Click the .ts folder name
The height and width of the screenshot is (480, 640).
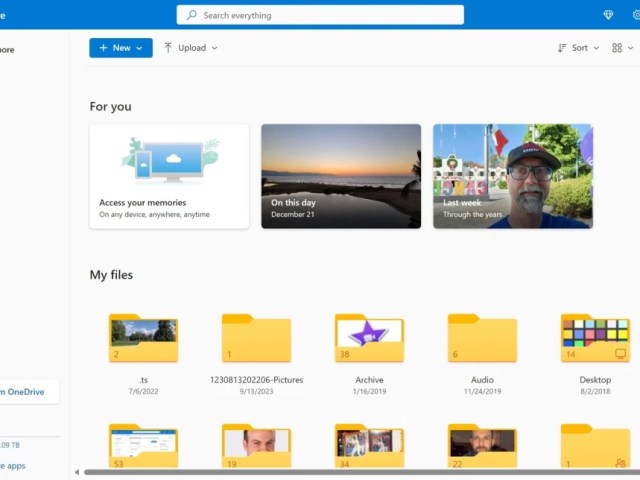click(x=143, y=380)
